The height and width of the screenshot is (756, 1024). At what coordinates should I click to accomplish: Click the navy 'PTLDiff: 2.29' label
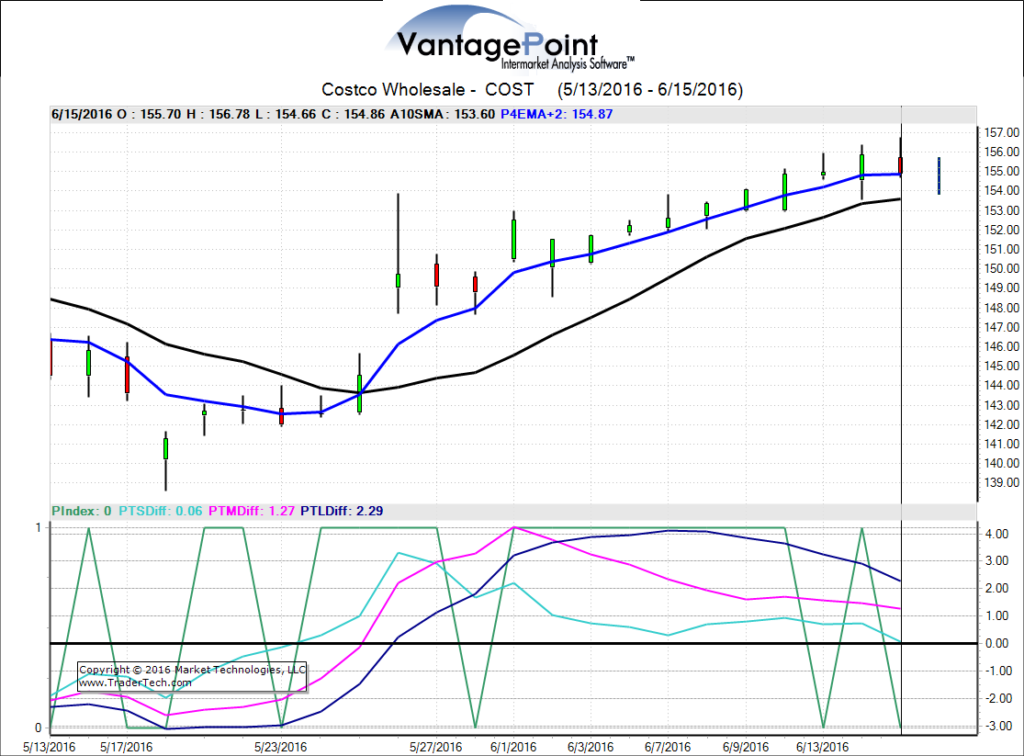tap(342, 511)
